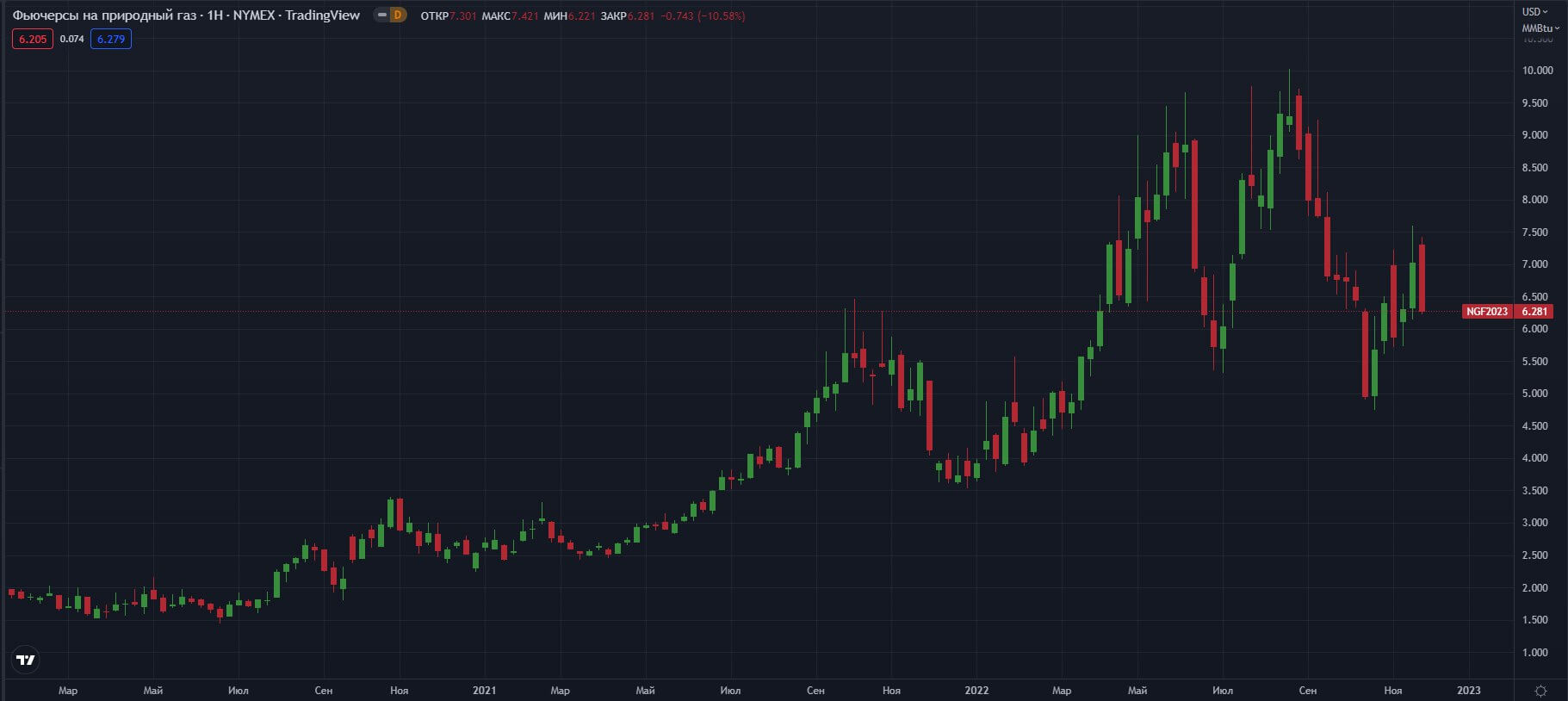Image resolution: width=1568 pixels, height=701 pixels.
Task: Click the ОТКР 7.301 open value
Action: tap(449, 16)
